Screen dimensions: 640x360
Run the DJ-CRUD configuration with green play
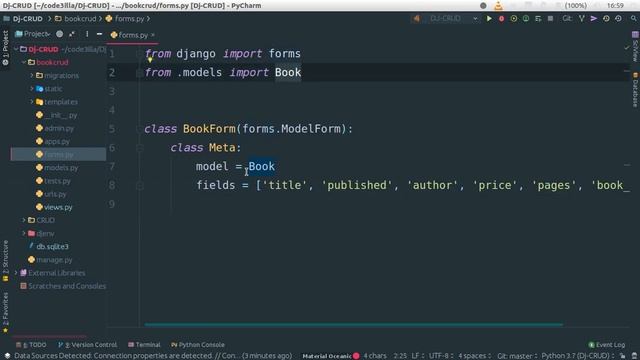[x=489, y=19]
